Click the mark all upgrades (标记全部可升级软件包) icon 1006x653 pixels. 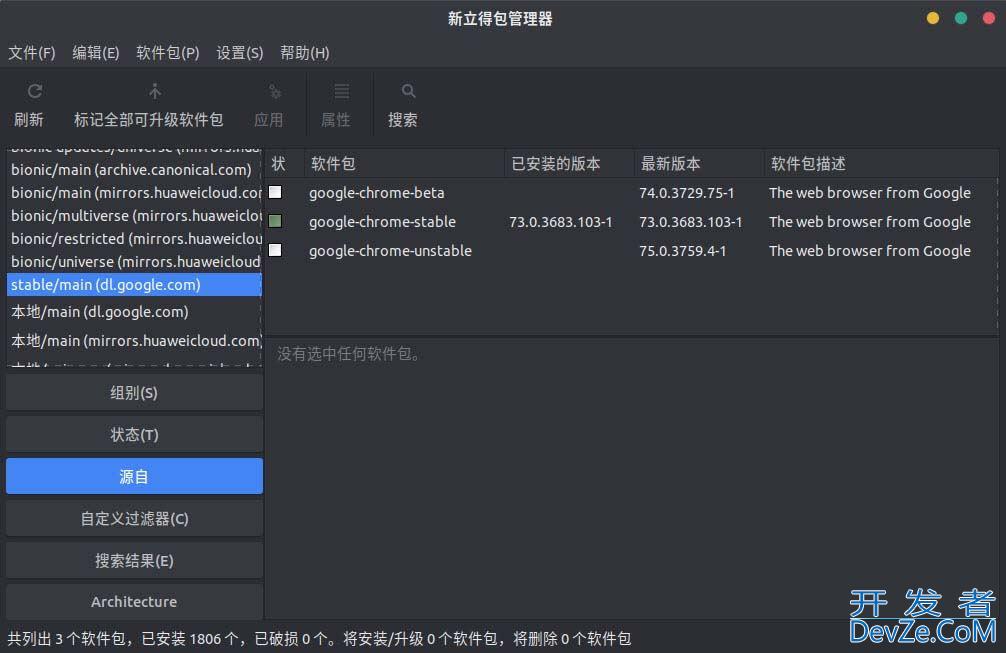[155, 91]
